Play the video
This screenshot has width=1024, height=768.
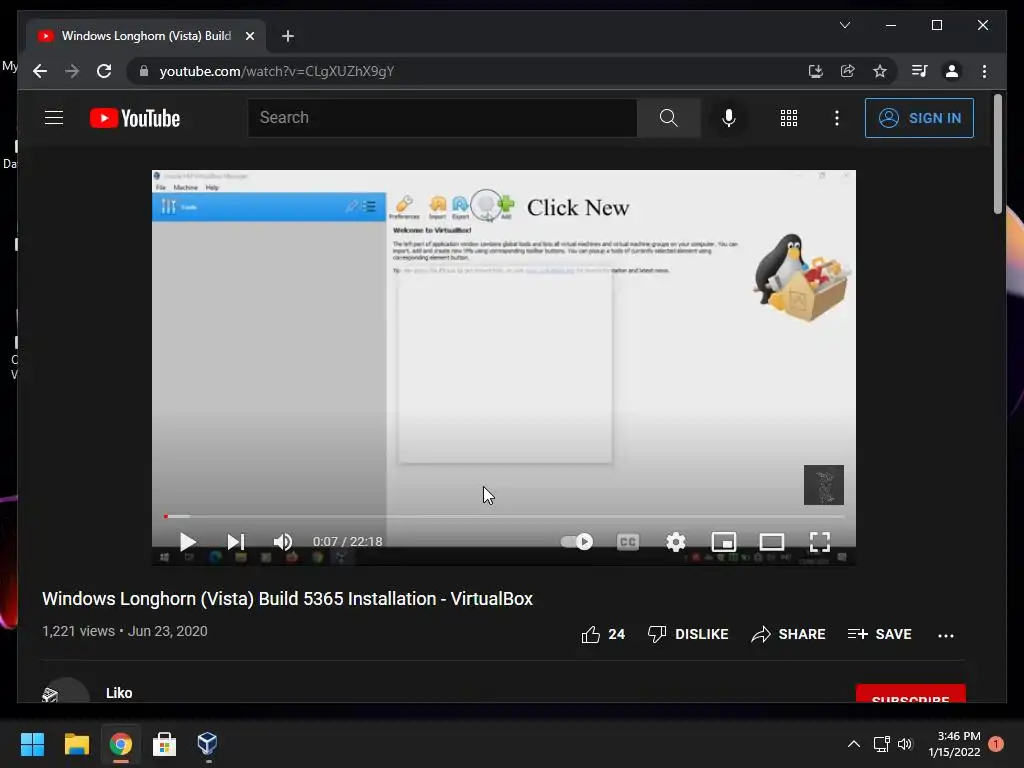187,541
